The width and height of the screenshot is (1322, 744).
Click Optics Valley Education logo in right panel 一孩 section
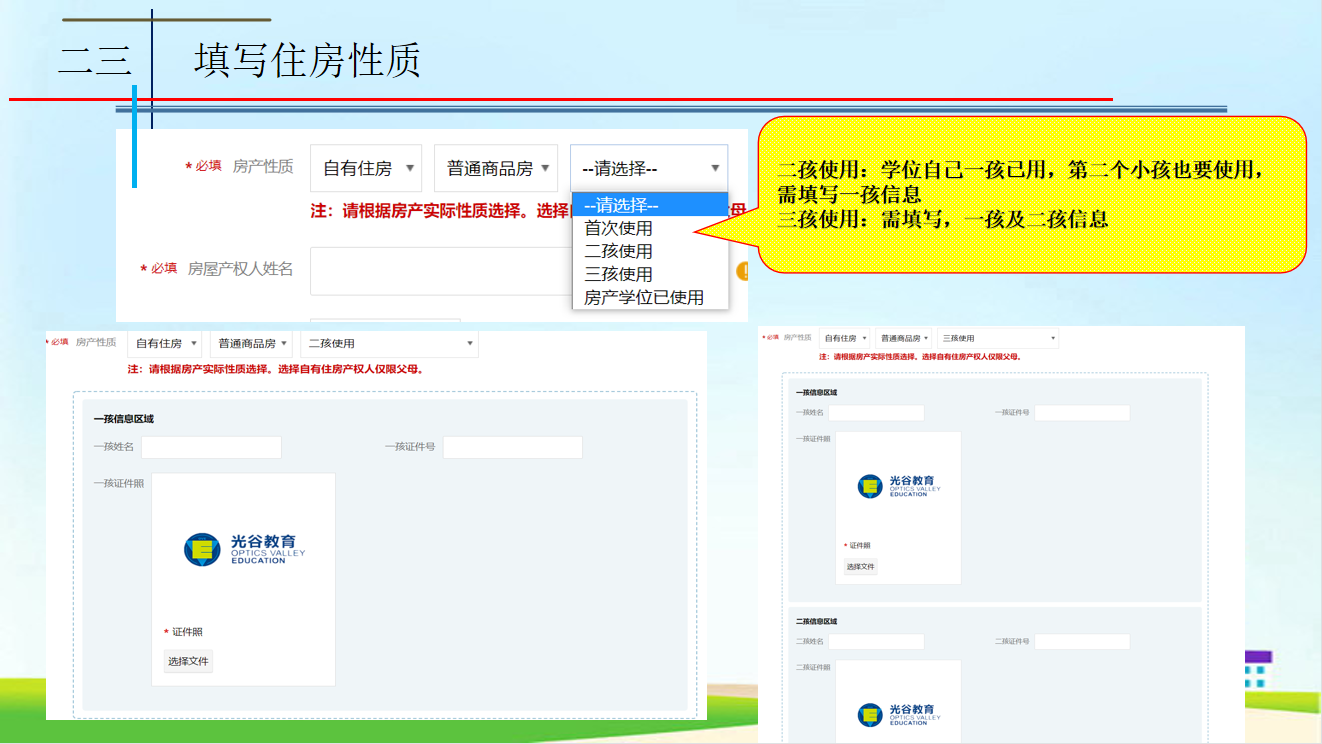(x=898, y=486)
